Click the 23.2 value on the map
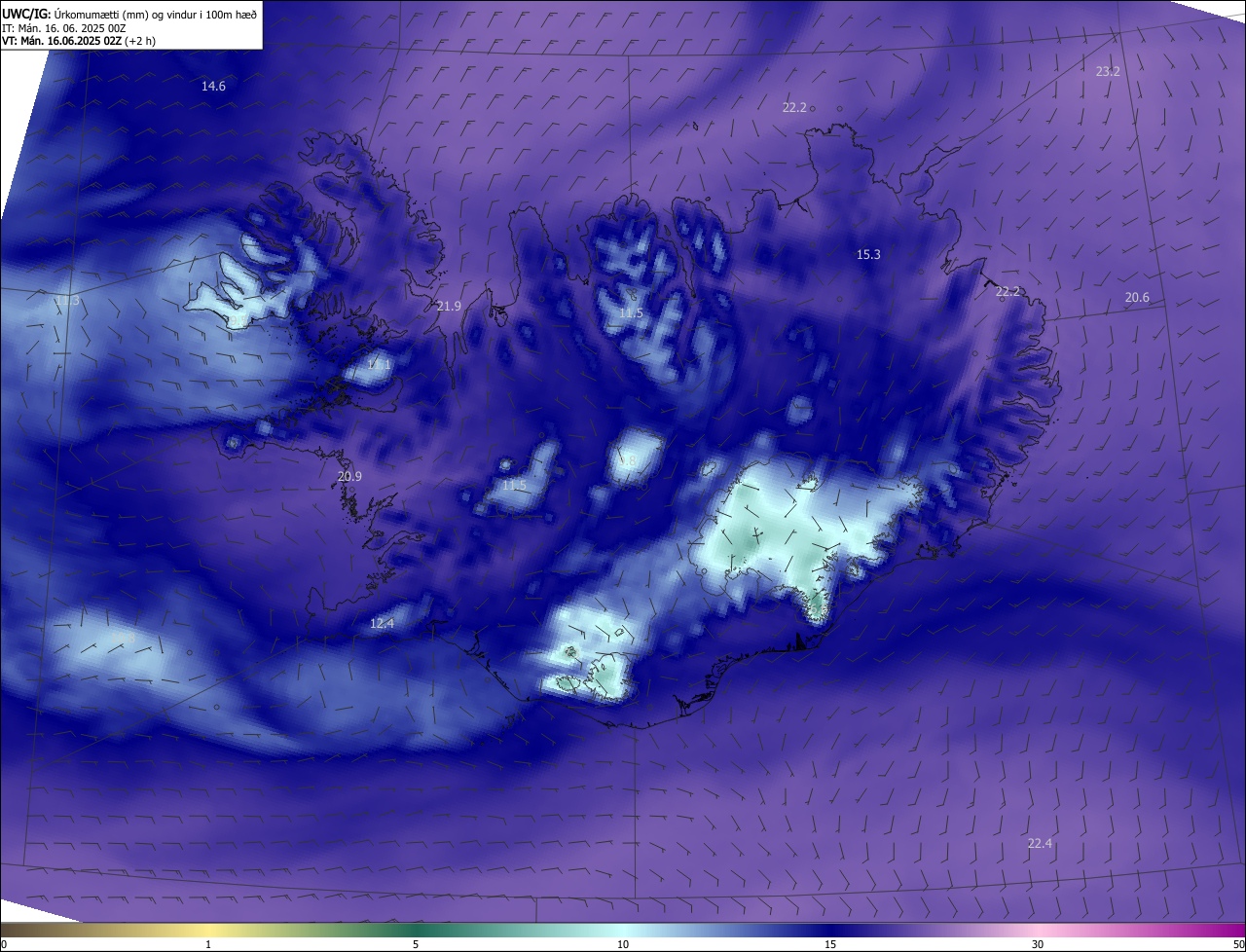The width and height of the screenshot is (1246, 952). pyautogui.click(x=1108, y=72)
